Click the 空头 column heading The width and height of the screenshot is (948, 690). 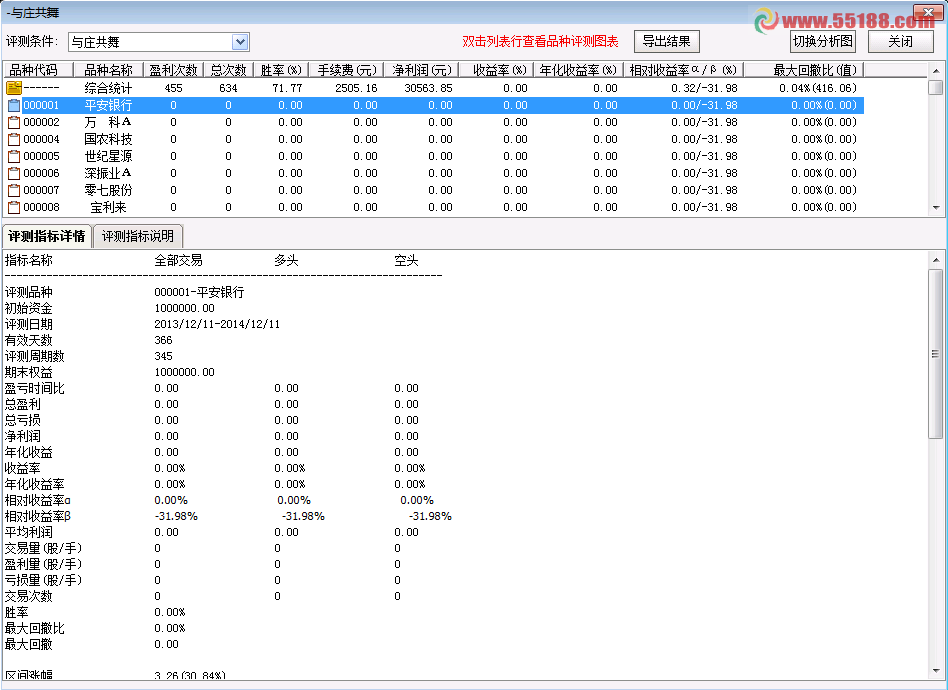point(406,261)
